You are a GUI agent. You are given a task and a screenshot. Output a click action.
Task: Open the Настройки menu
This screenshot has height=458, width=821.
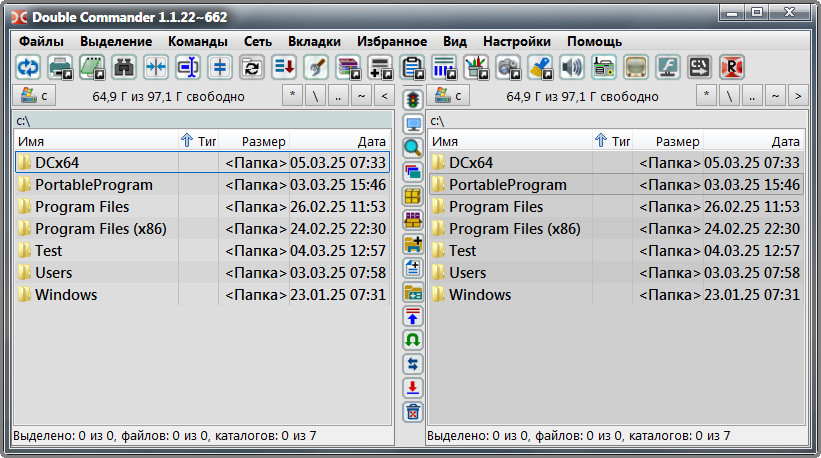pyautogui.click(x=517, y=41)
